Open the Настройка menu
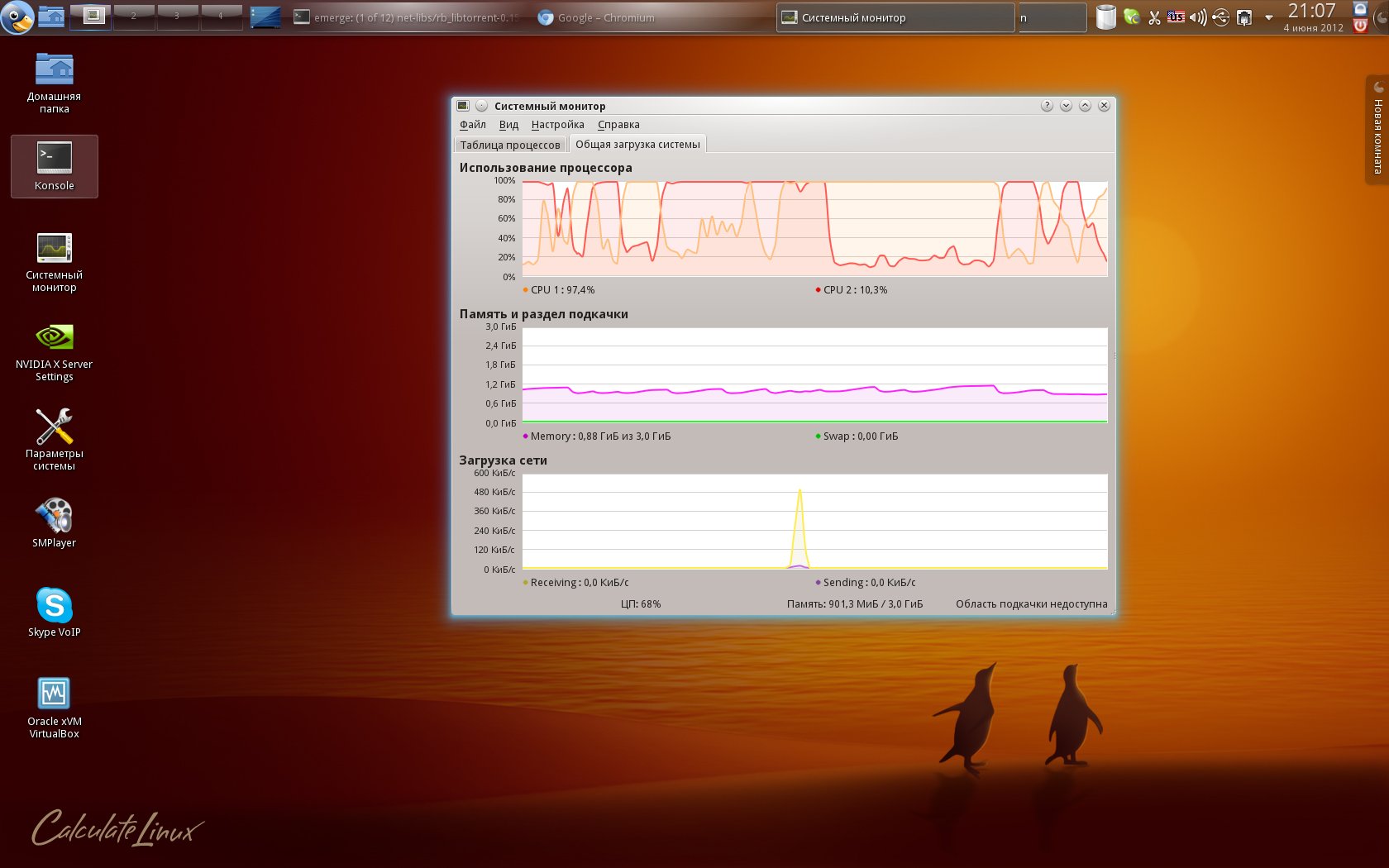This screenshot has width=1389, height=868. [x=558, y=125]
